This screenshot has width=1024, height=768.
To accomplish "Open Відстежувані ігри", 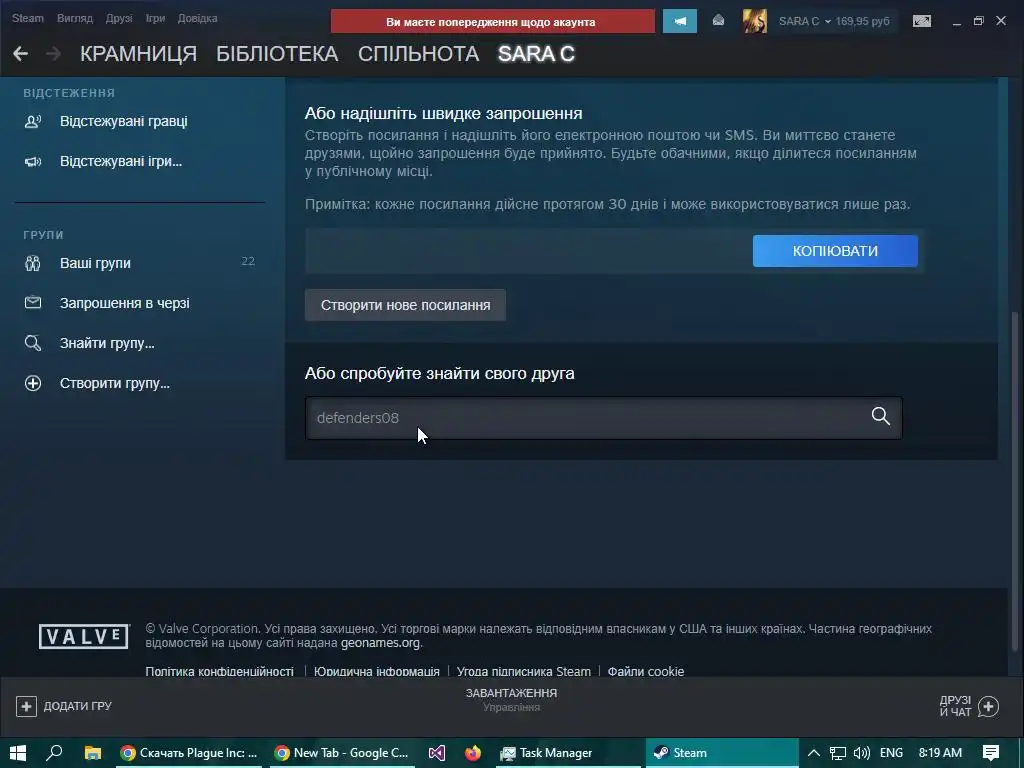I will [121, 161].
